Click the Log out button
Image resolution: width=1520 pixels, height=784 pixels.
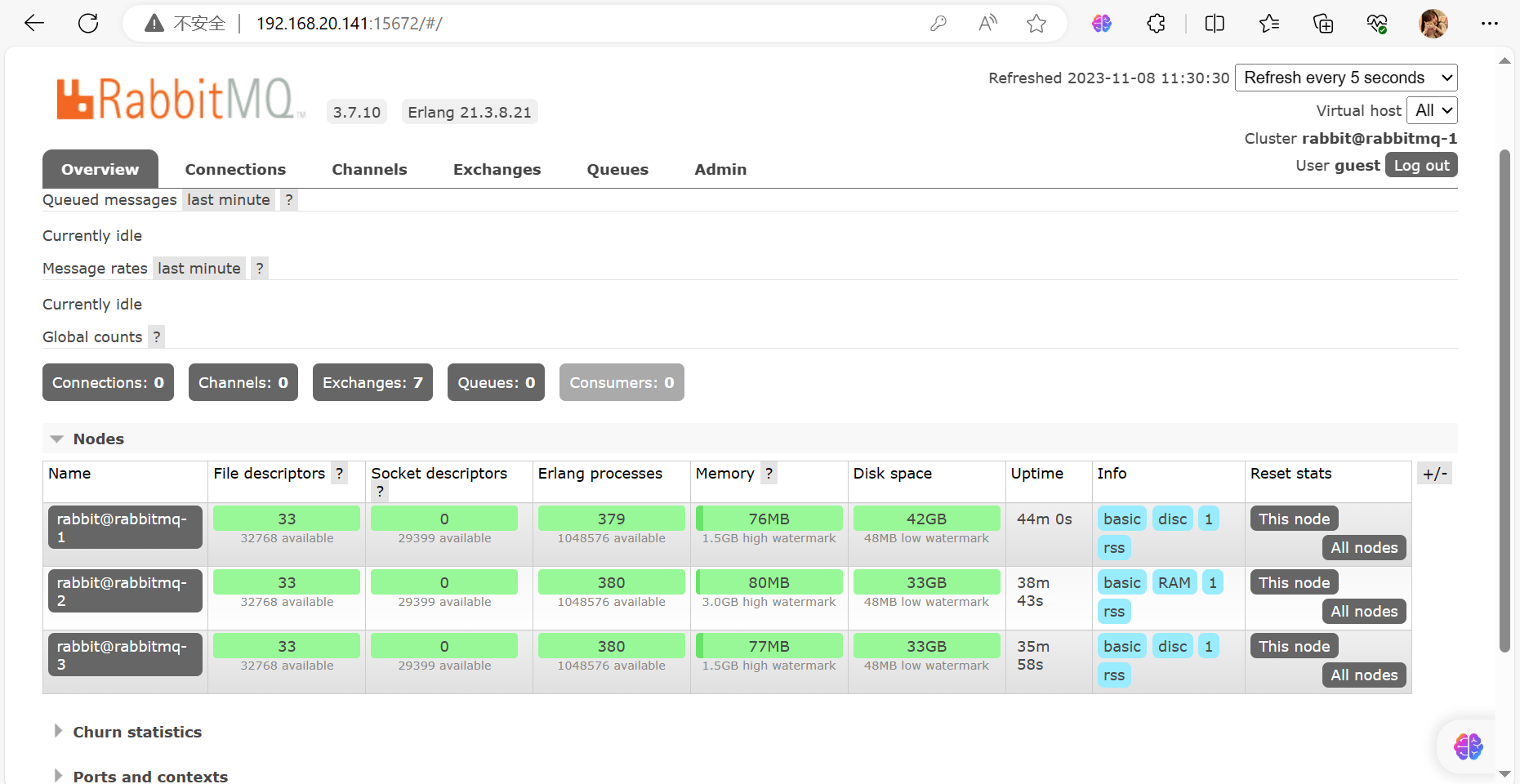coord(1421,165)
